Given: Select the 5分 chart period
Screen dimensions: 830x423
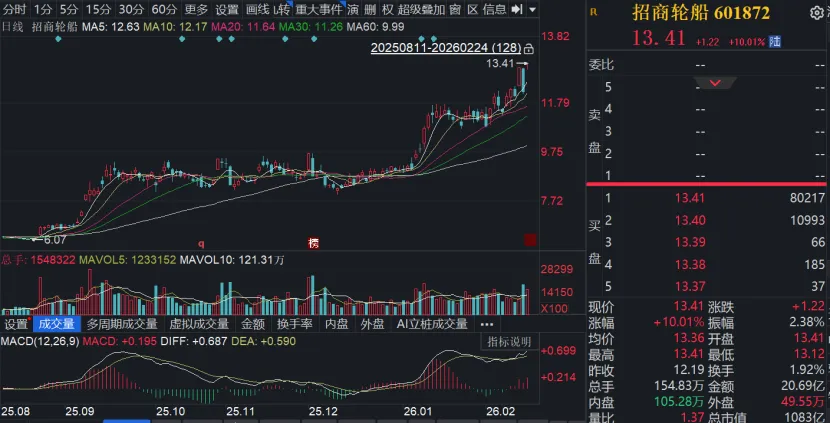Looking at the screenshot, I should point(68,9).
